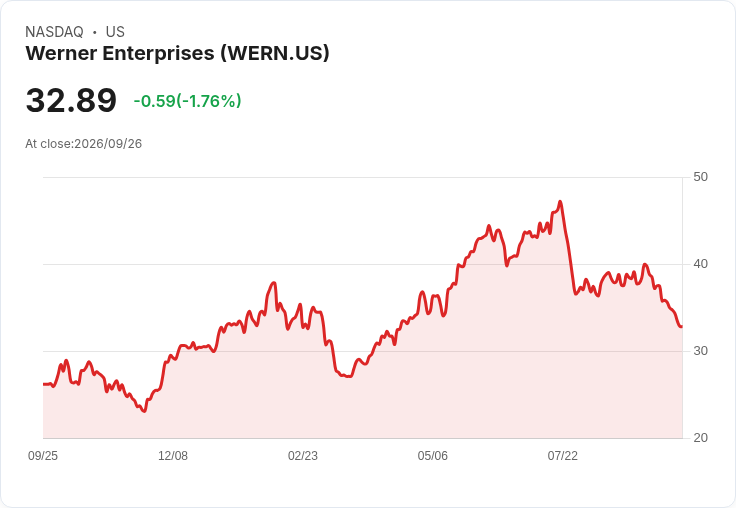Click the At close:2026/09/26 timestamp

[x=84, y=144]
